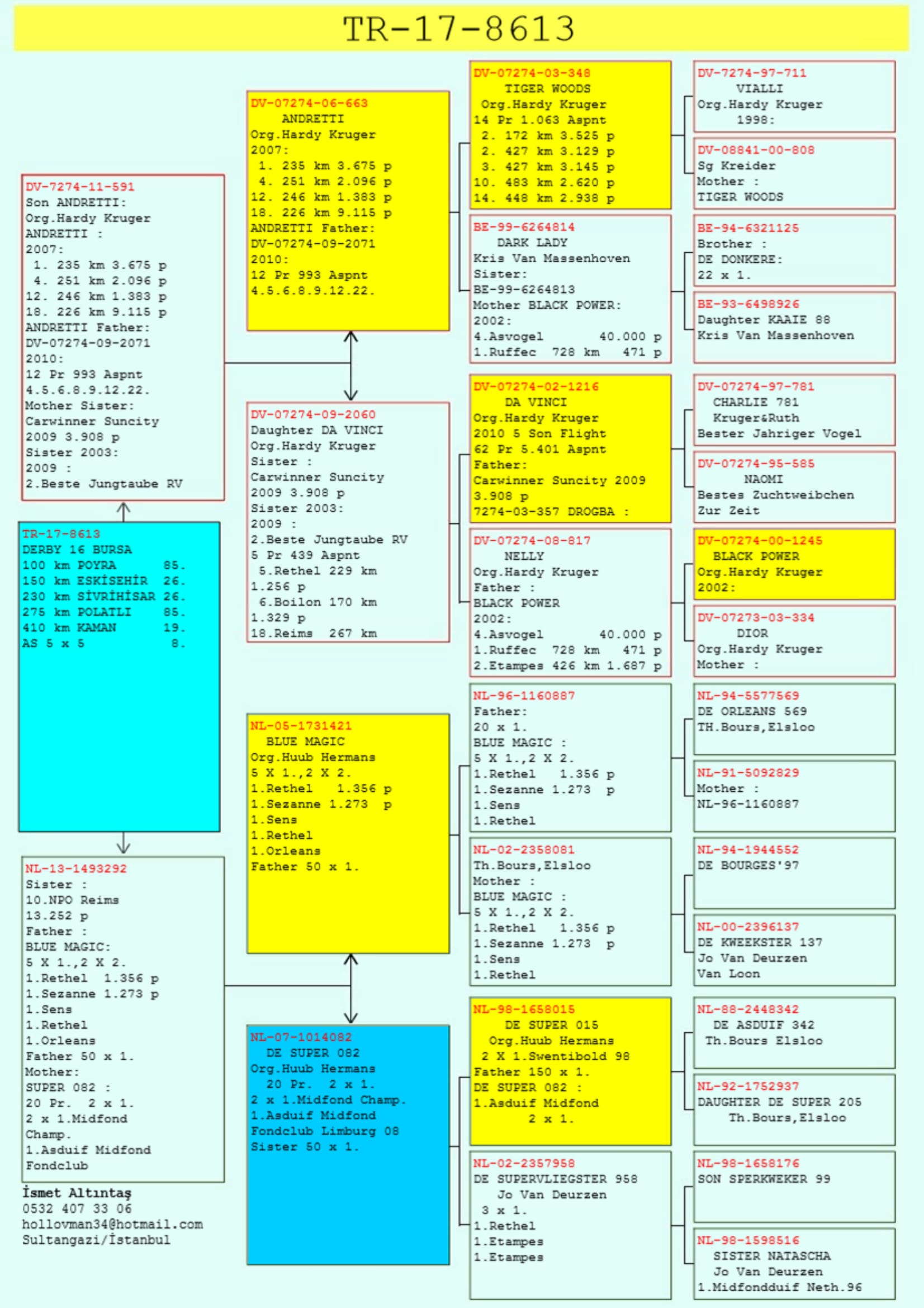The width and height of the screenshot is (924, 1308).
Task: Click the 410 km KAMAN result row
Action: [103, 628]
